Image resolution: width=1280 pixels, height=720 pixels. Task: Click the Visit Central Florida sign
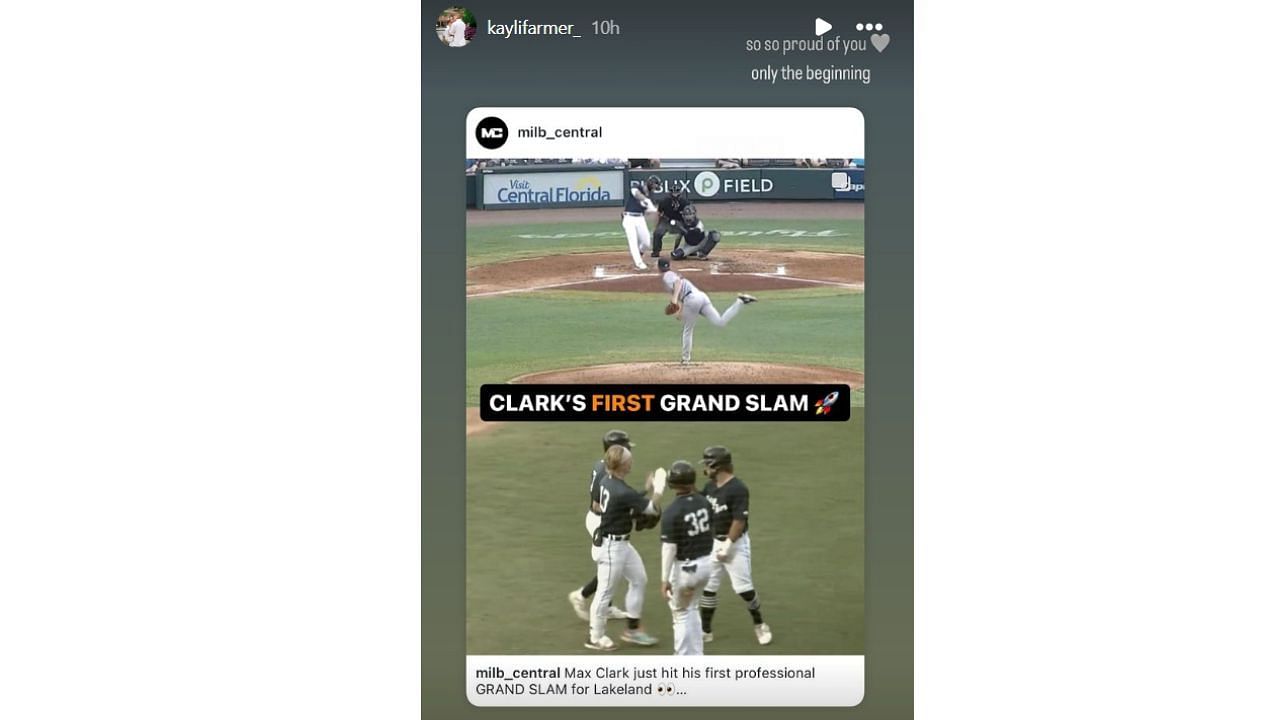click(x=553, y=188)
